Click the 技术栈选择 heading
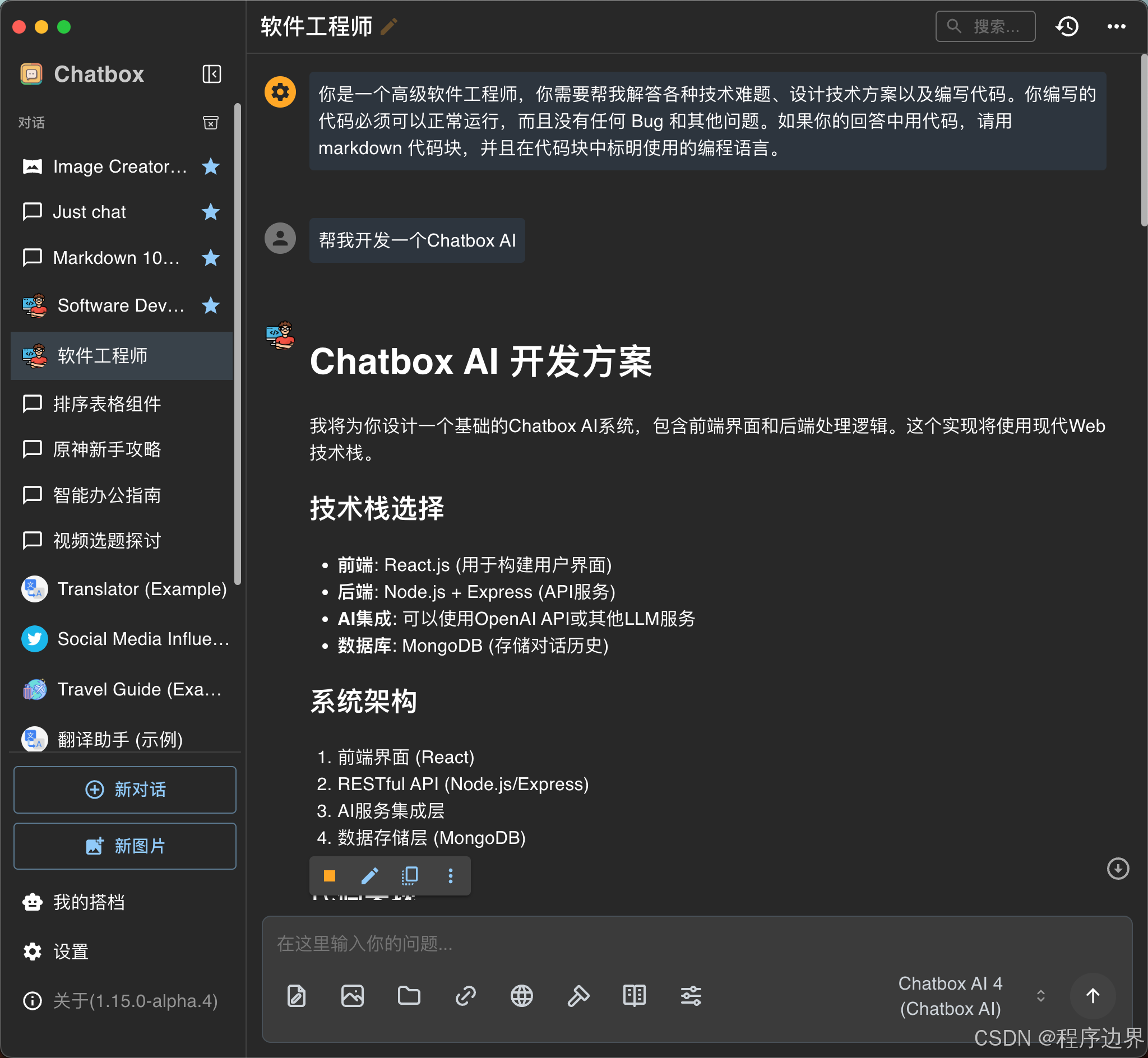Image resolution: width=1148 pixels, height=1058 pixels. tap(377, 508)
